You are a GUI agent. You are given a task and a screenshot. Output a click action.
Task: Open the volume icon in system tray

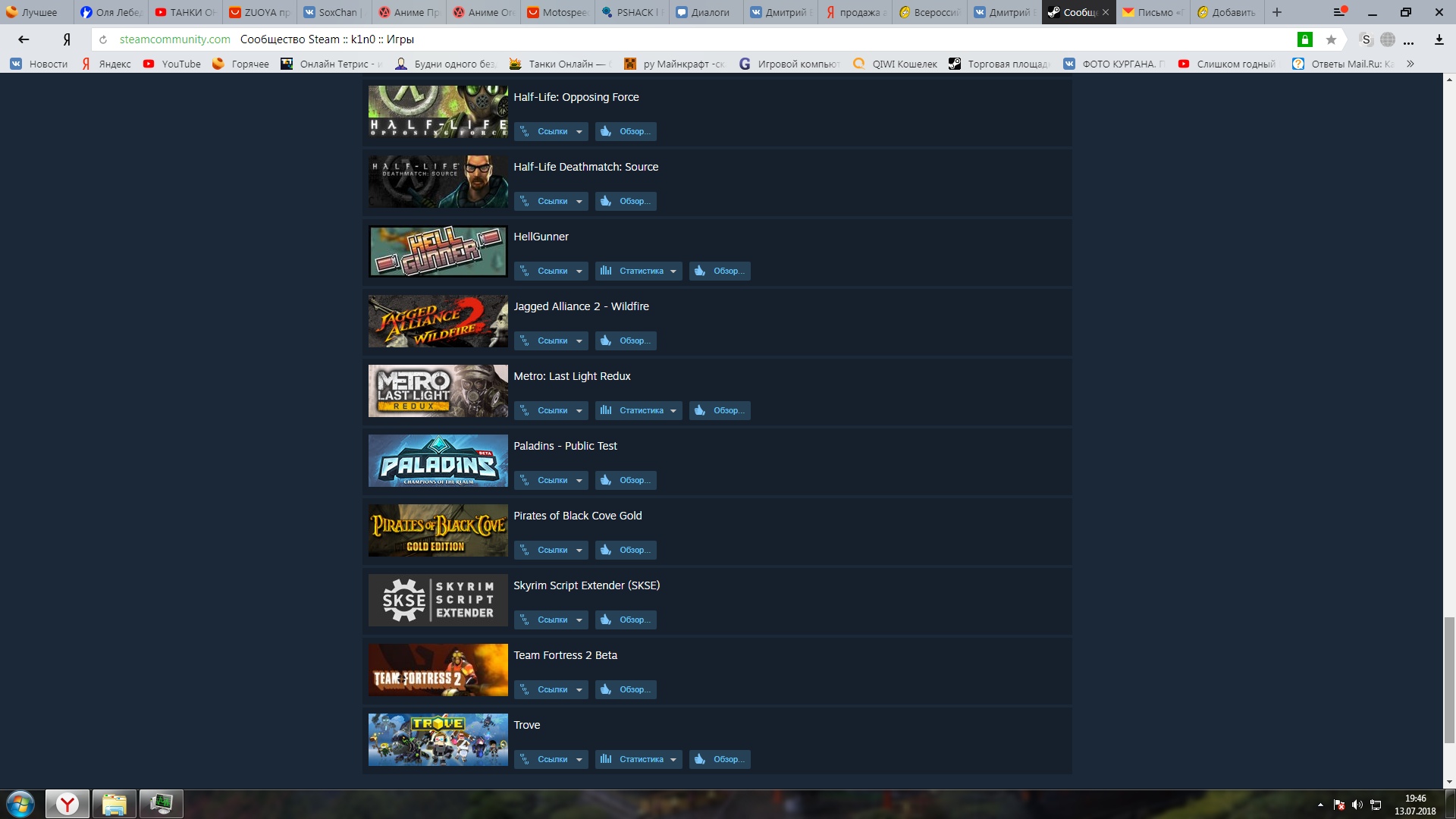tap(1357, 805)
